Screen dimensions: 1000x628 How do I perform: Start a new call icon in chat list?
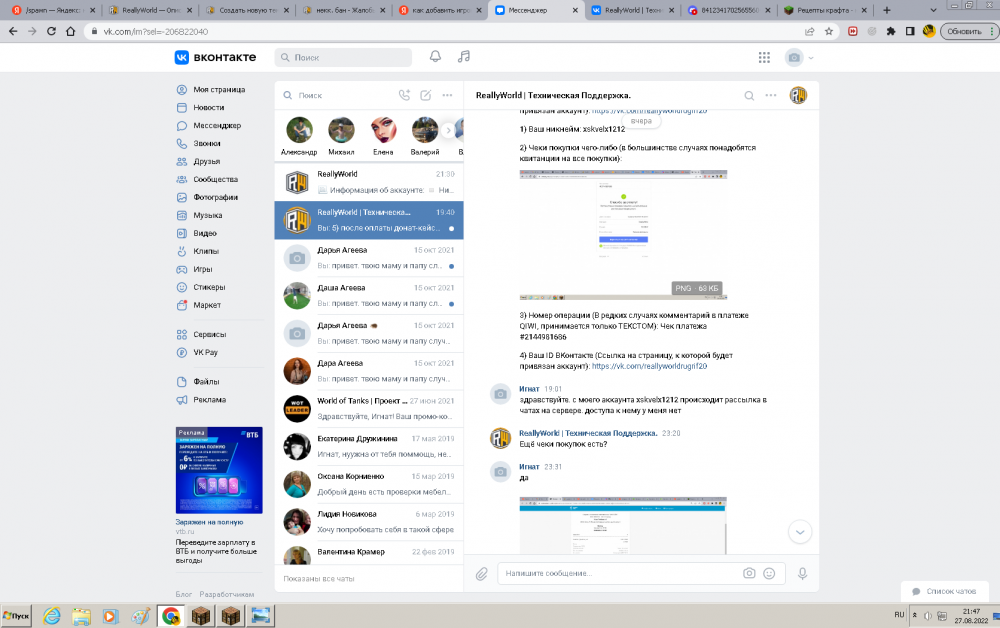404,95
